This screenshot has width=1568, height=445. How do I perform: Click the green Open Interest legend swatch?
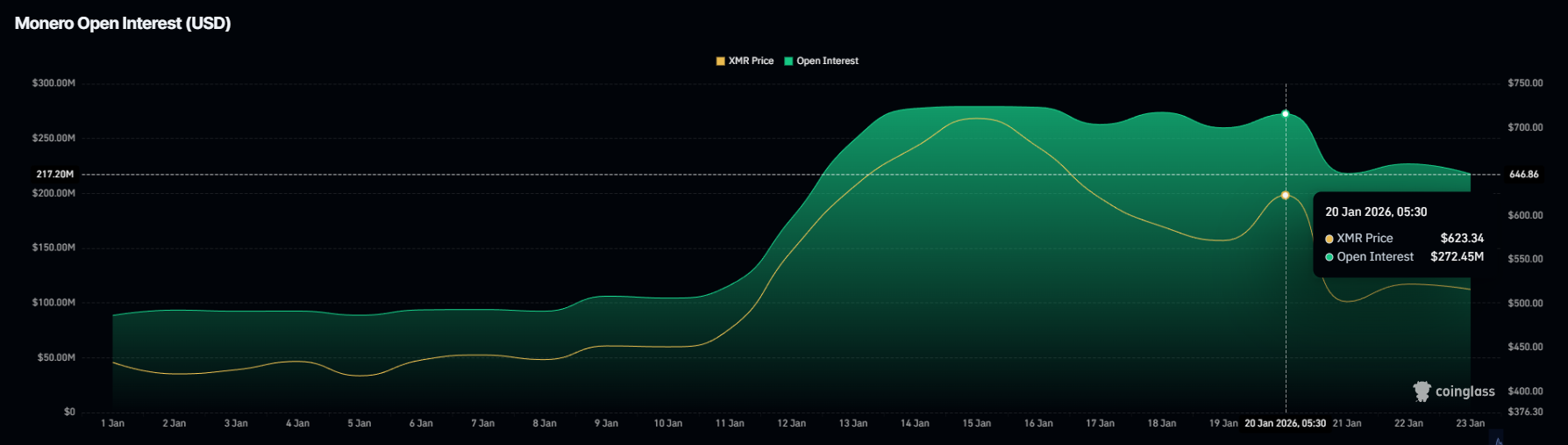pyautogui.click(x=788, y=61)
